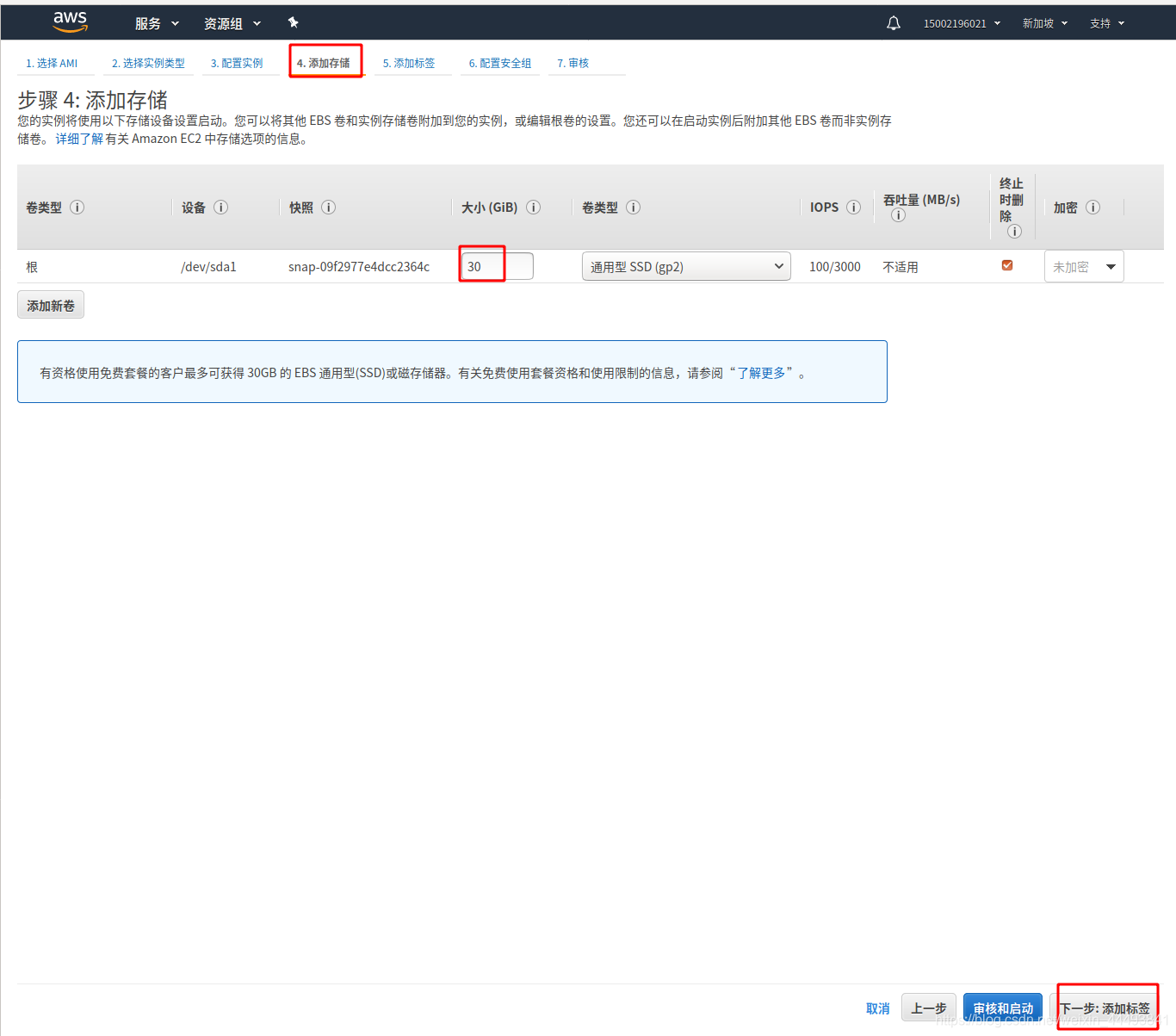1176x1036 pixels.
Task: Open the notifications bell icon
Action: 894,23
